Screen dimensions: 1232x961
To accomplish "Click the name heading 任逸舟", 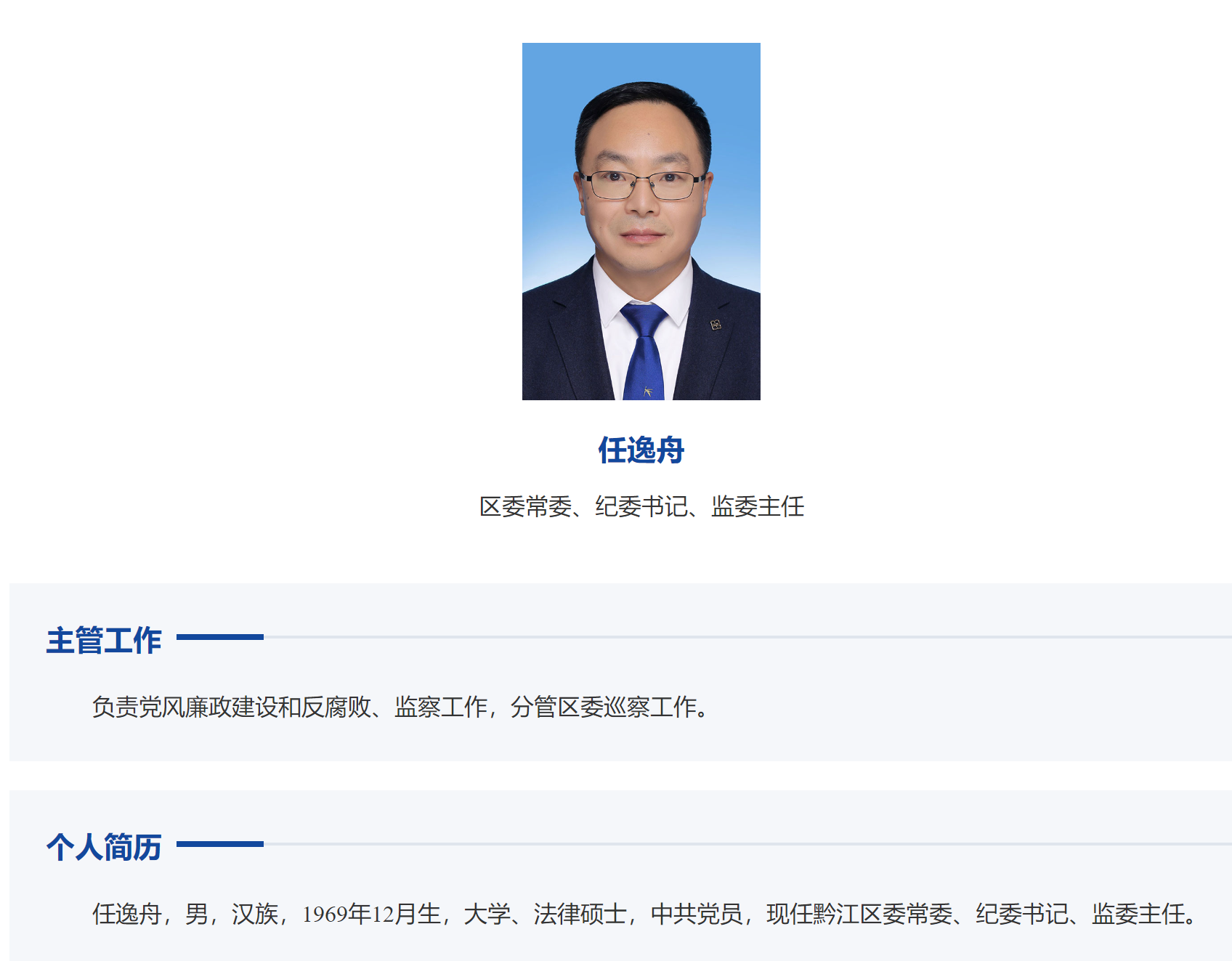I will [x=641, y=450].
